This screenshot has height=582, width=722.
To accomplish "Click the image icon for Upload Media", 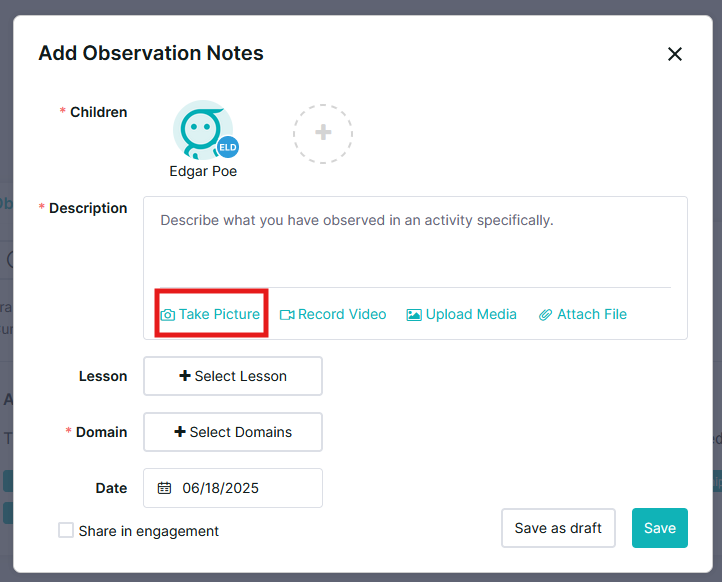I will point(414,315).
